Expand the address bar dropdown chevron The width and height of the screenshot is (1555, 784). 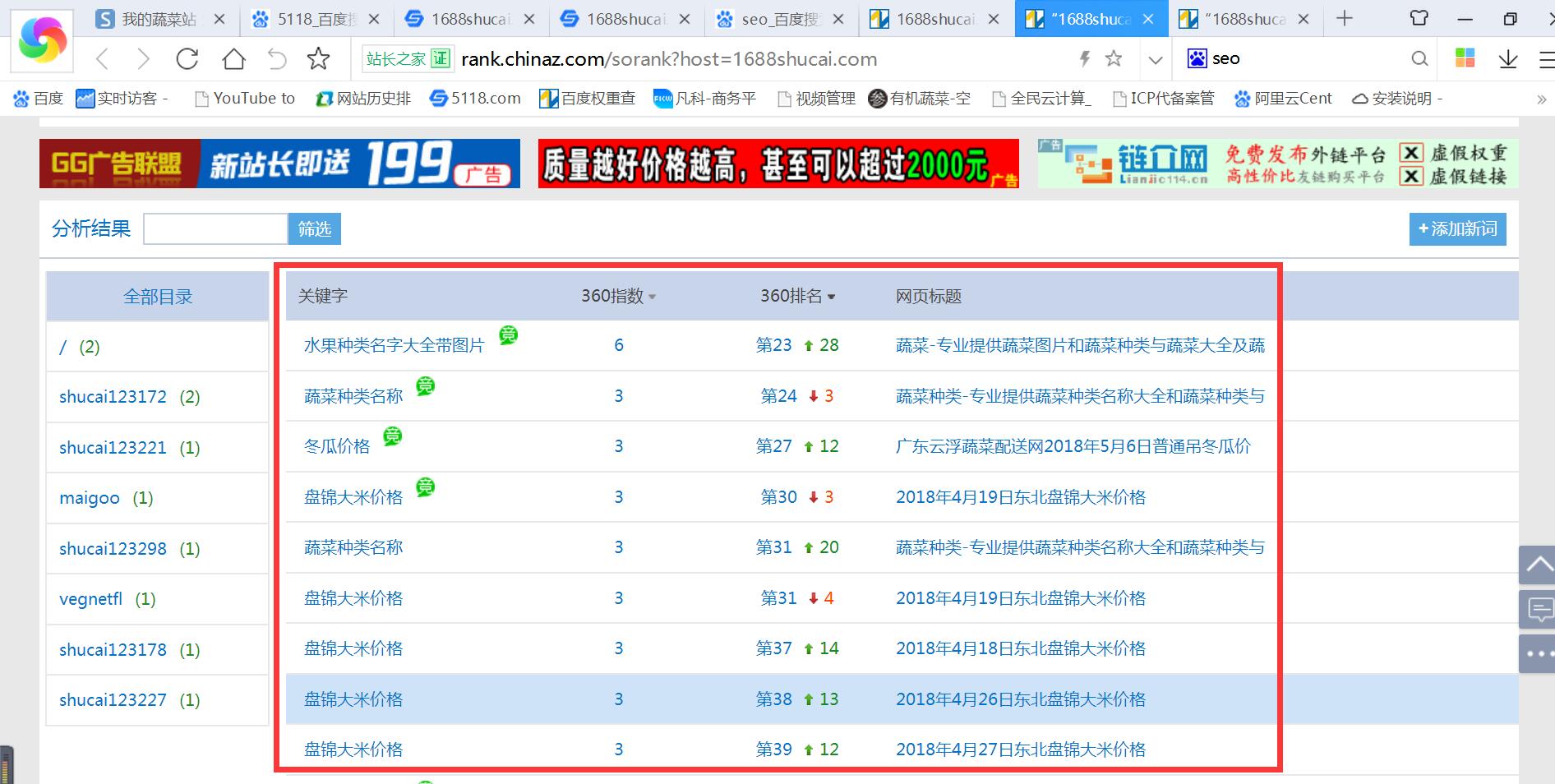[x=1156, y=59]
